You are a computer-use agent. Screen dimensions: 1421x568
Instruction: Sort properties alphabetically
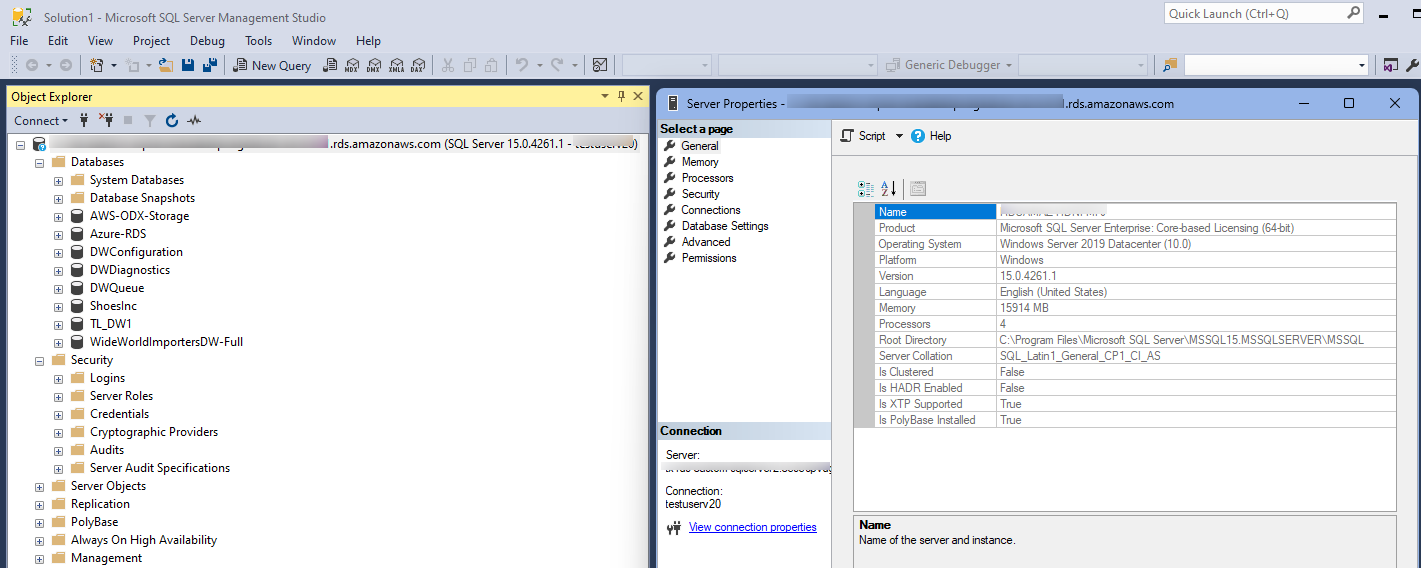[x=888, y=188]
